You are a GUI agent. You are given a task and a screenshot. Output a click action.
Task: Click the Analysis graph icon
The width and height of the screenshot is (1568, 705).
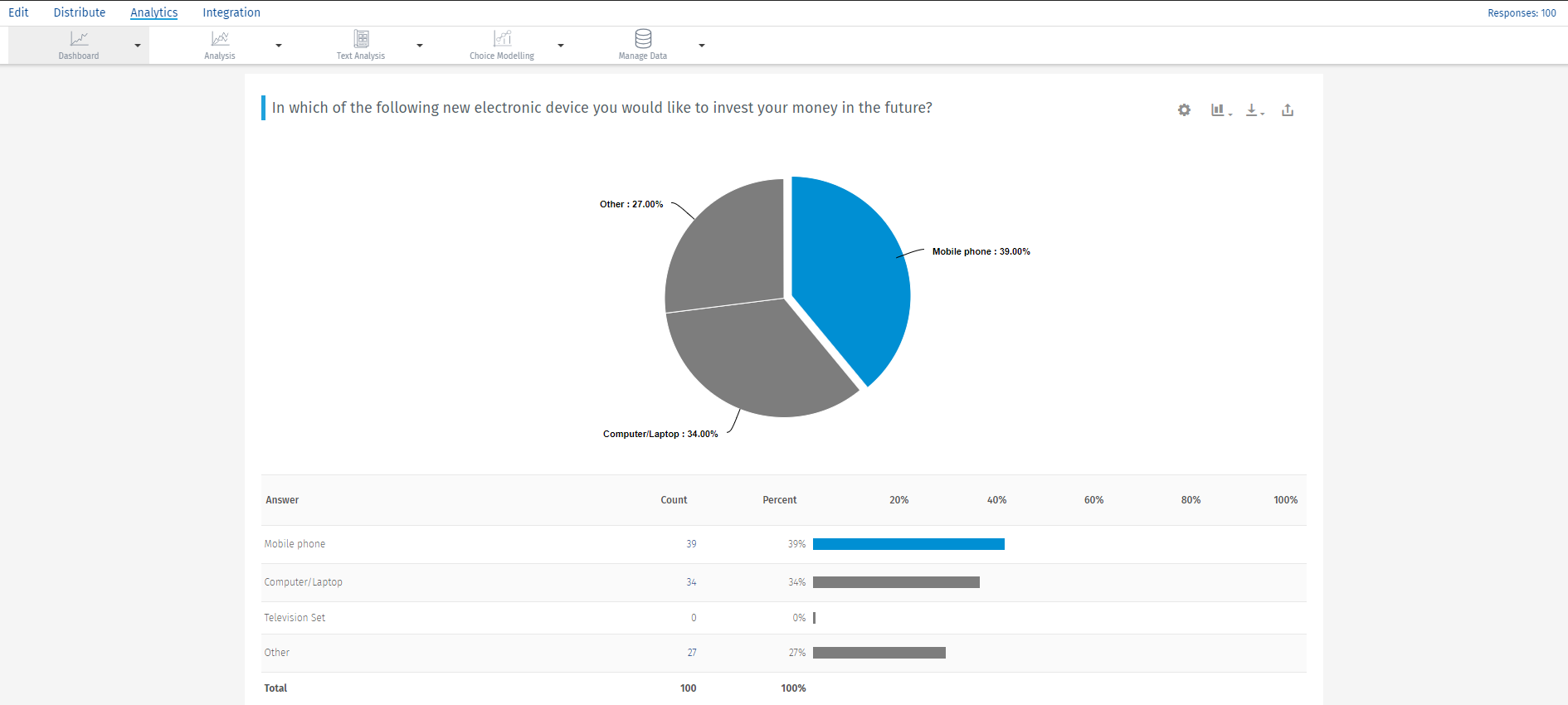coord(220,39)
